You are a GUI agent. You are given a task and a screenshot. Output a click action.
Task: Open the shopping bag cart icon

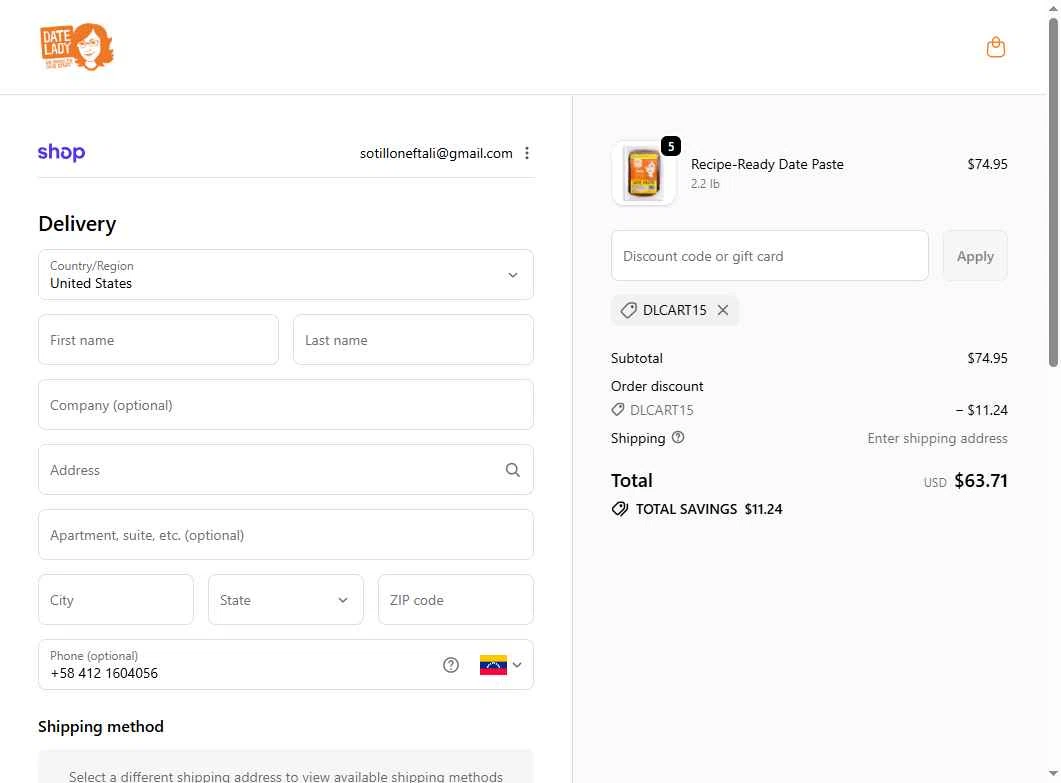click(995, 47)
